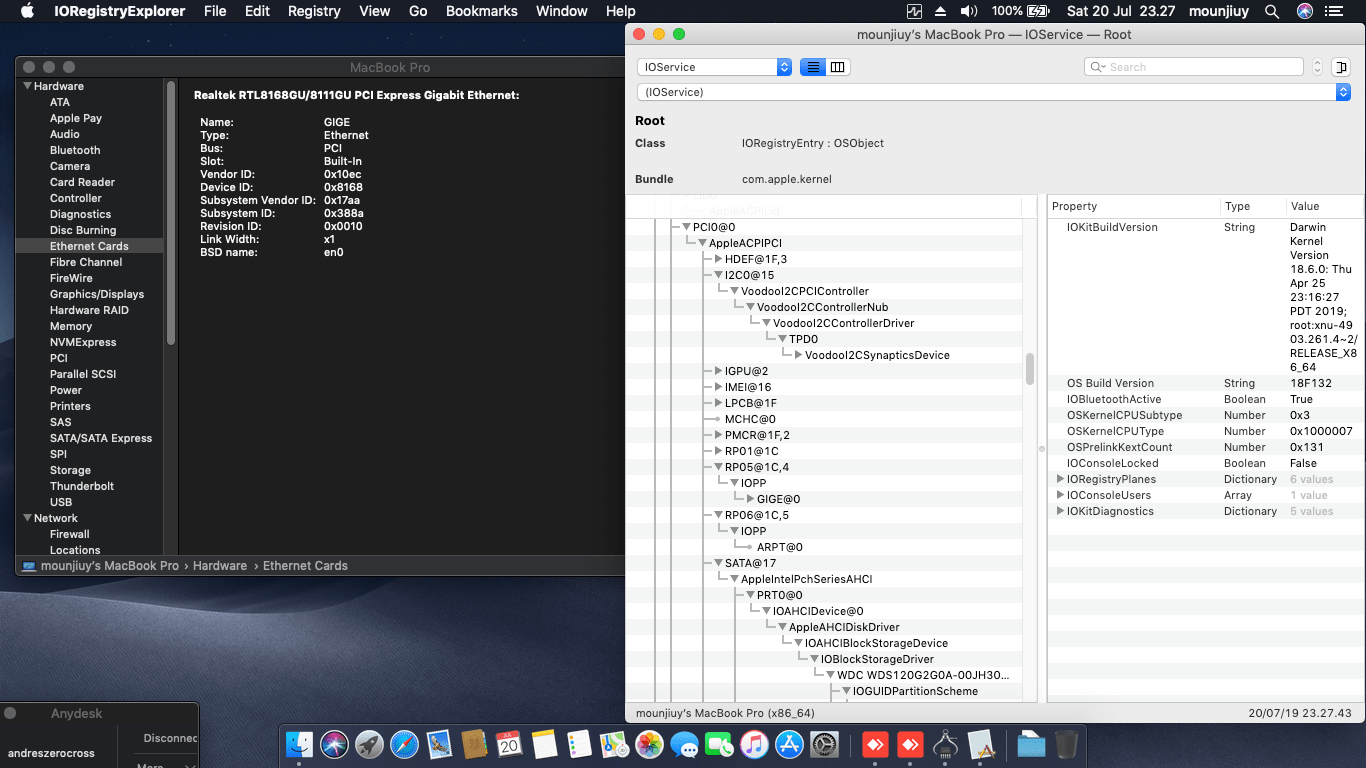Launch Siri from the Dock
This screenshot has height=768, width=1366.
(x=335, y=744)
